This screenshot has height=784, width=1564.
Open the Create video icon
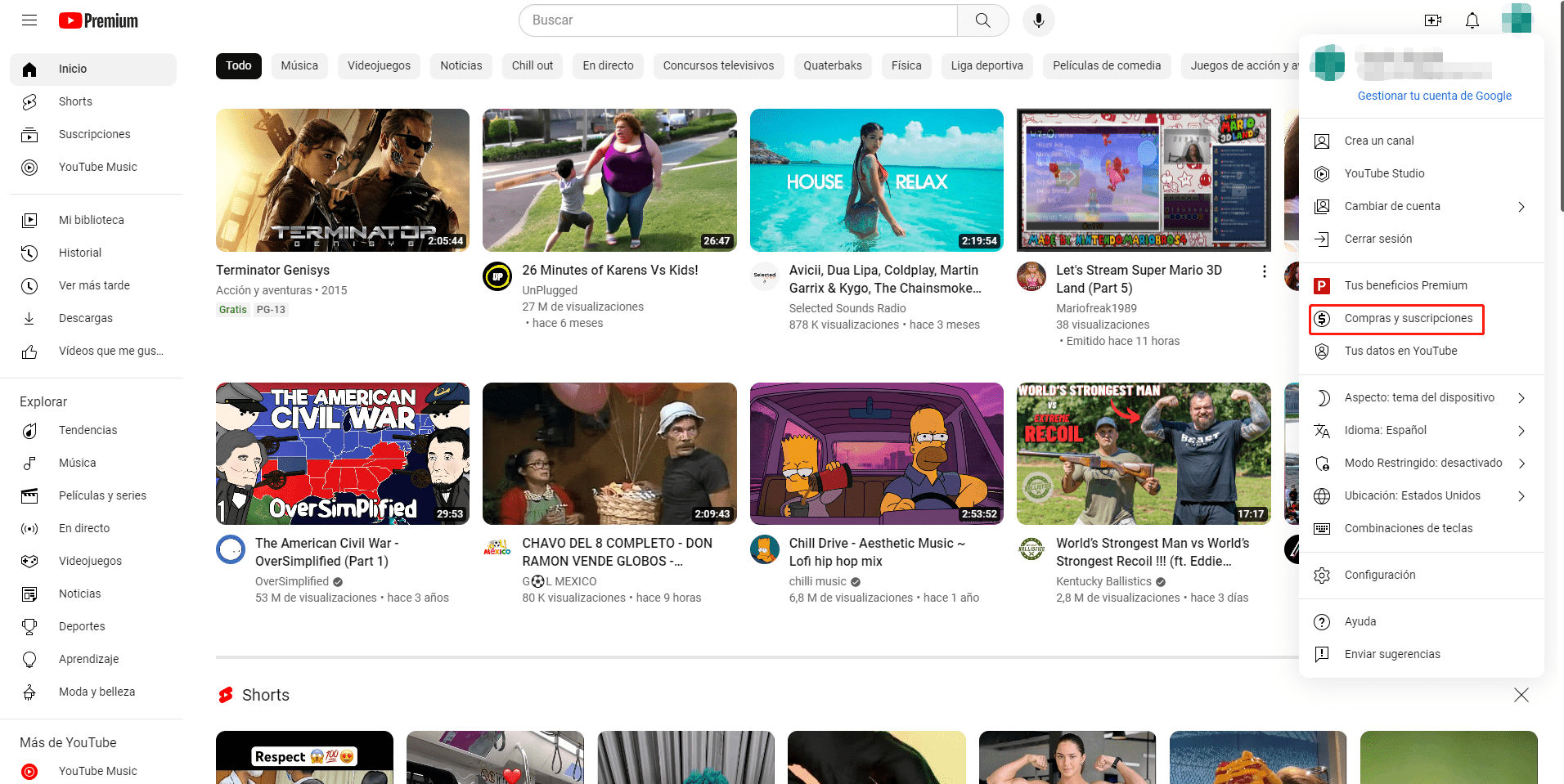point(1433,20)
